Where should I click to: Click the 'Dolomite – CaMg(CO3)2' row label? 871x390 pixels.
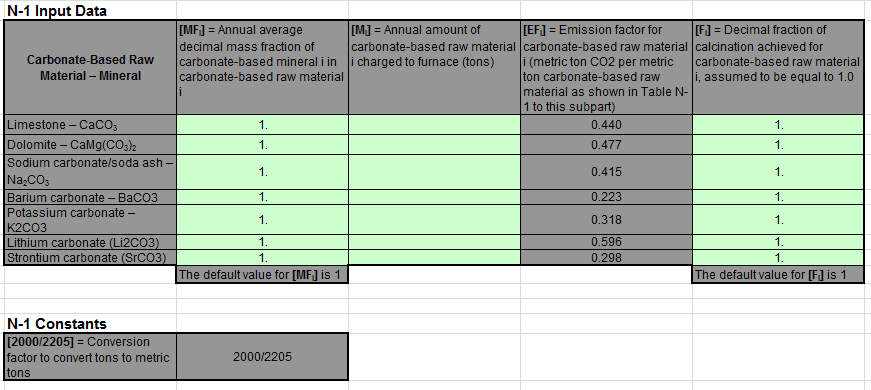pyautogui.click(x=90, y=145)
